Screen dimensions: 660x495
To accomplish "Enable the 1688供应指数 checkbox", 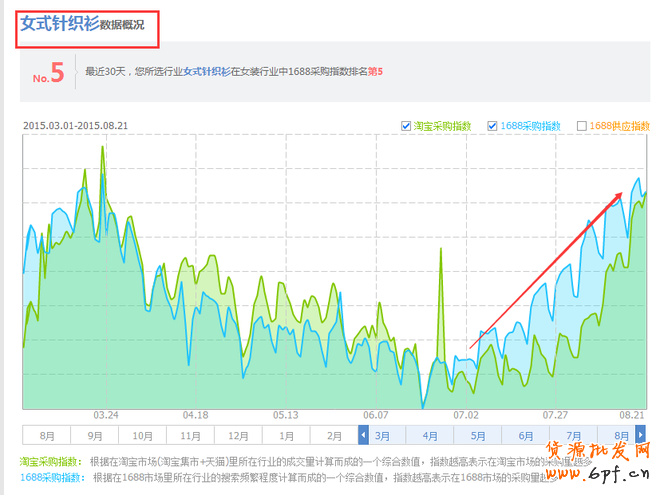I will 581,126.
